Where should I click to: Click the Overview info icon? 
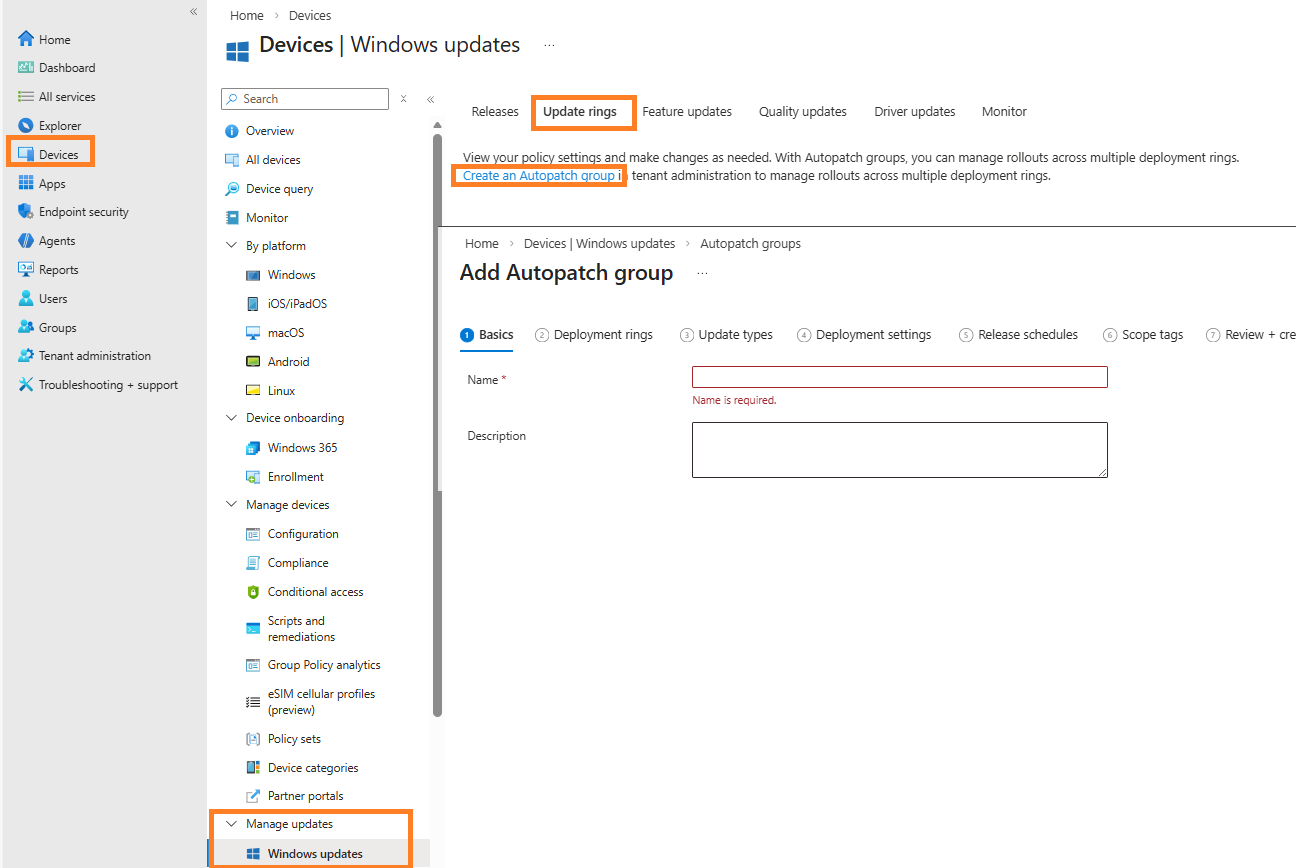click(x=232, y=131)
